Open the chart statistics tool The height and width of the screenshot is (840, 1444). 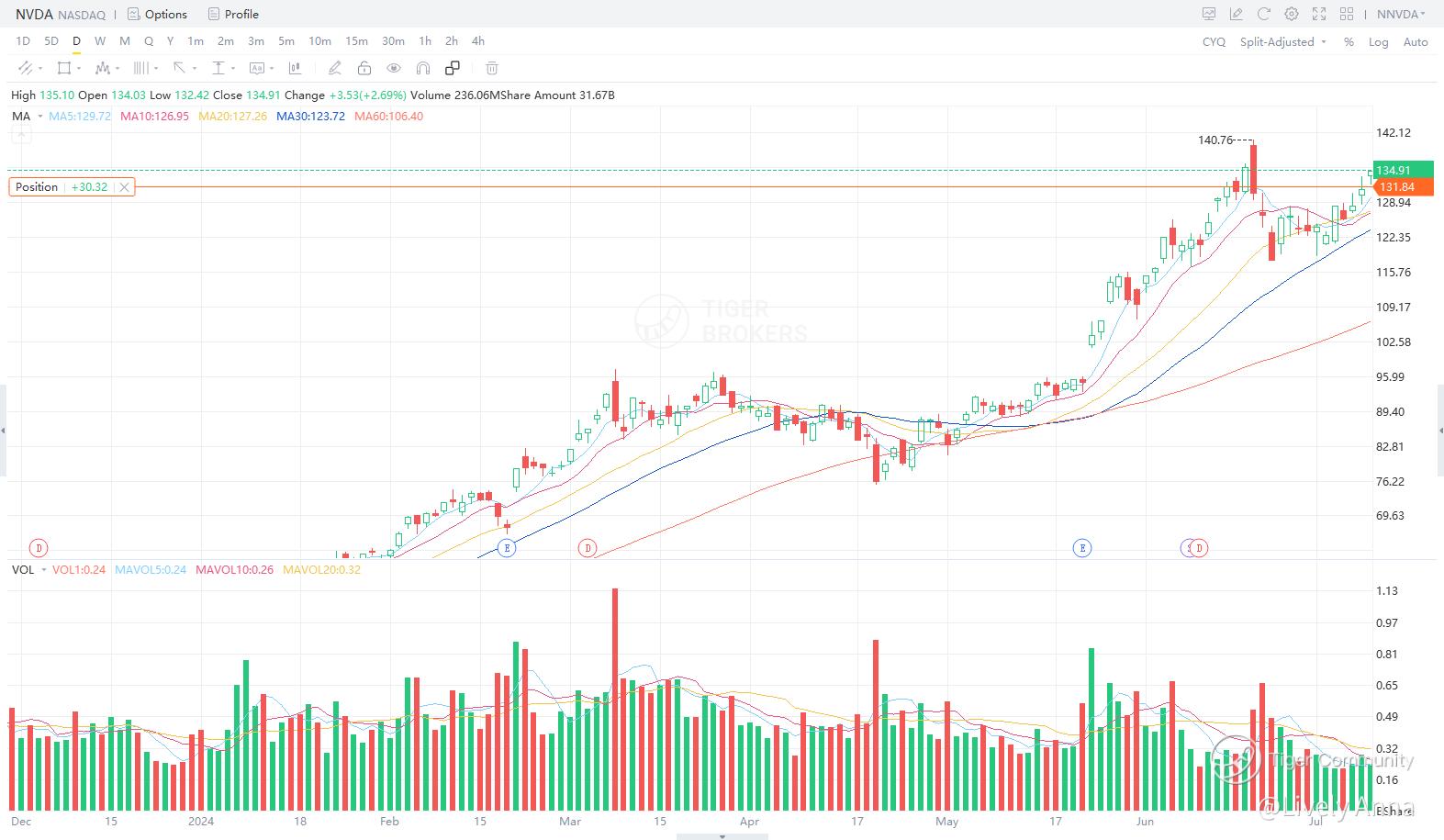(x=295, y=68)
